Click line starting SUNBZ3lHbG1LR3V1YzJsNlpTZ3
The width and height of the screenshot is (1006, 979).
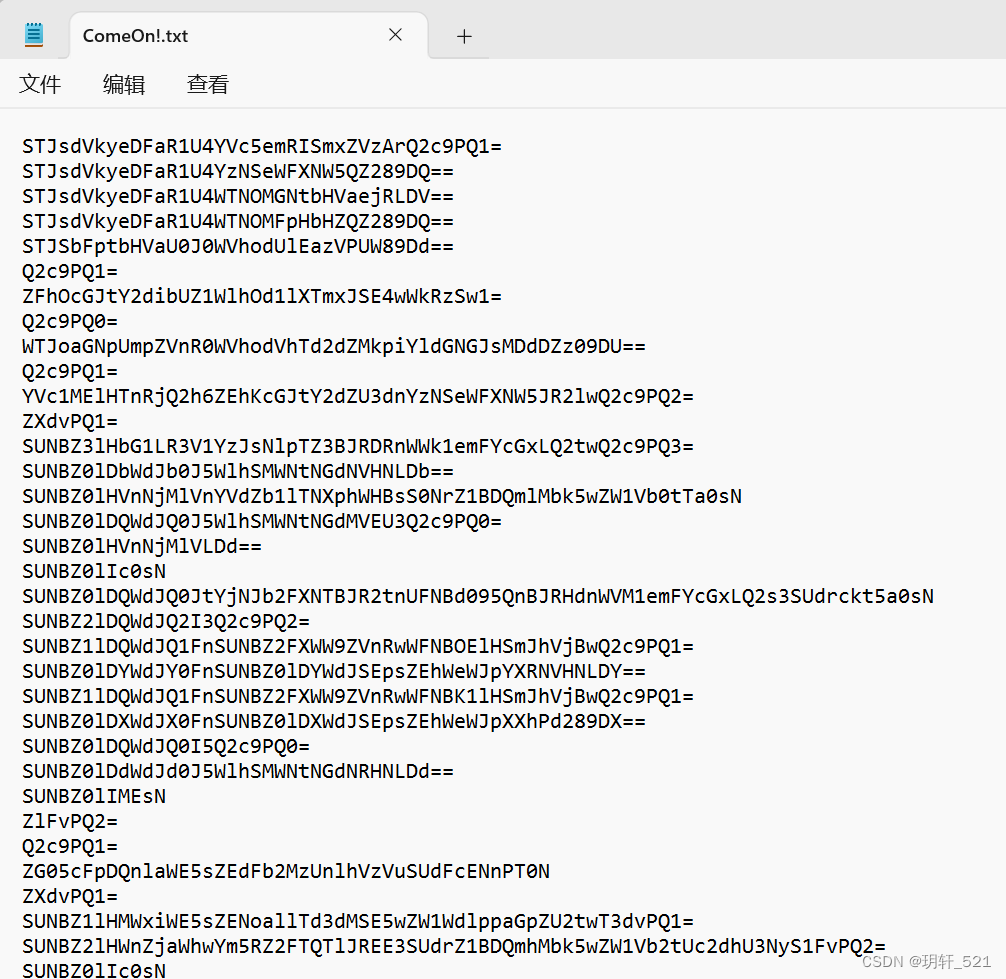click(x=358, y=447)
